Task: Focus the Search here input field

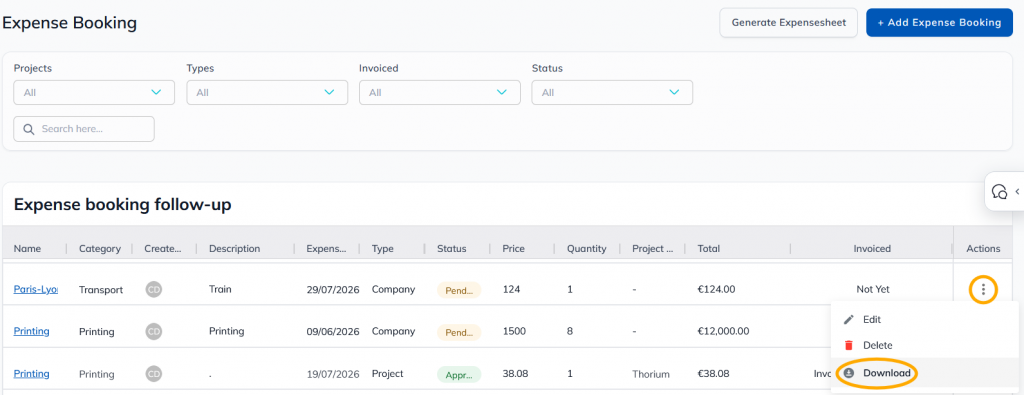Action: pos(84,129)
